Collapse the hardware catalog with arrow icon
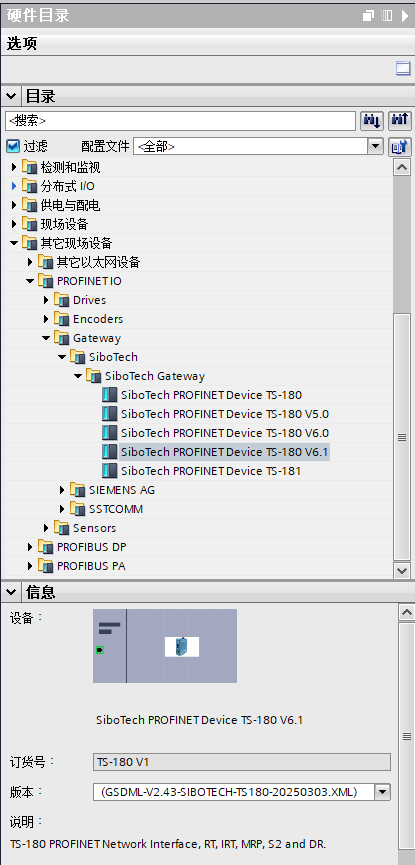 [x=405, y=15]
